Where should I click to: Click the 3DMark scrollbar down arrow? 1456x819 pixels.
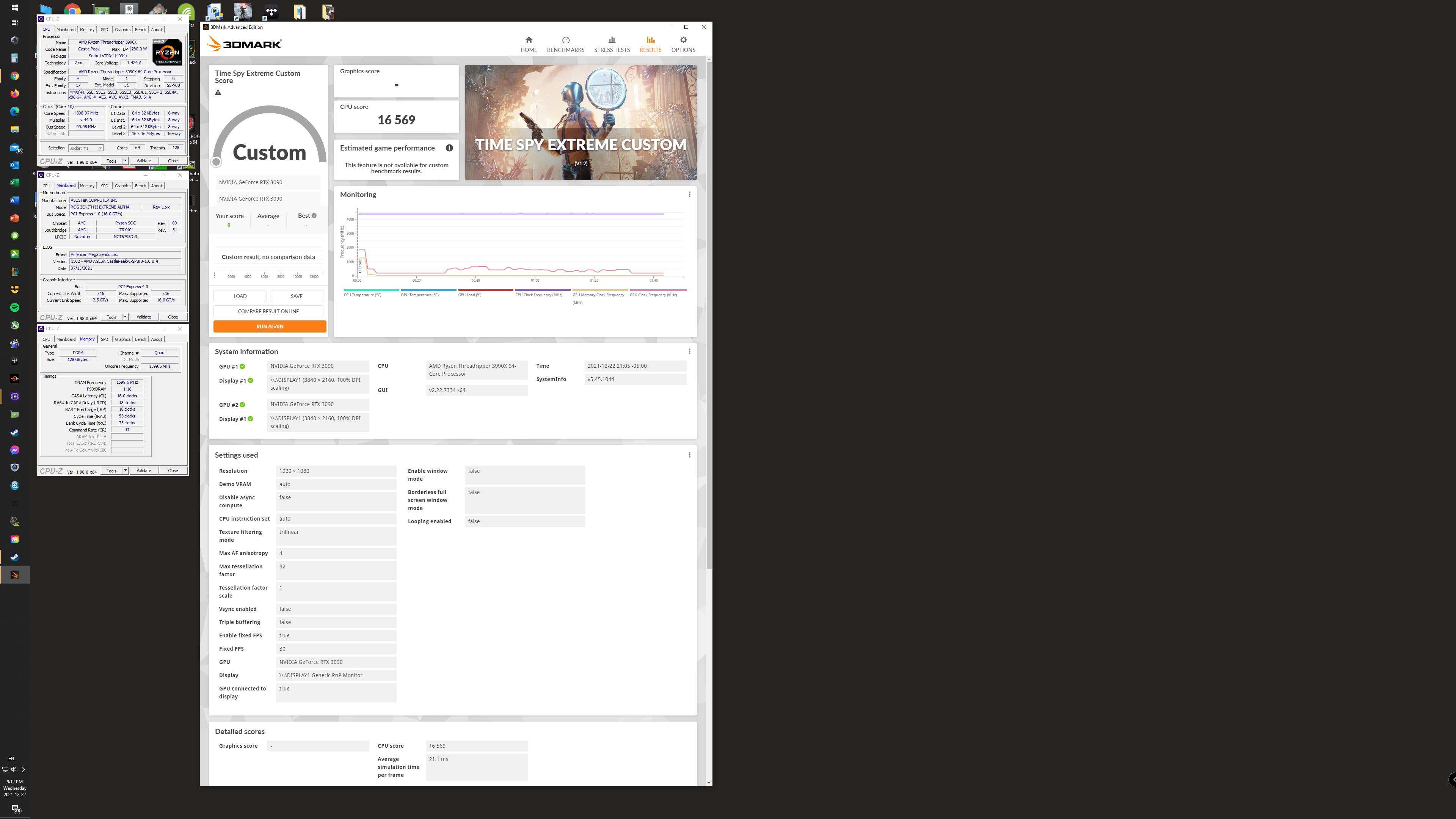(709, 783)
